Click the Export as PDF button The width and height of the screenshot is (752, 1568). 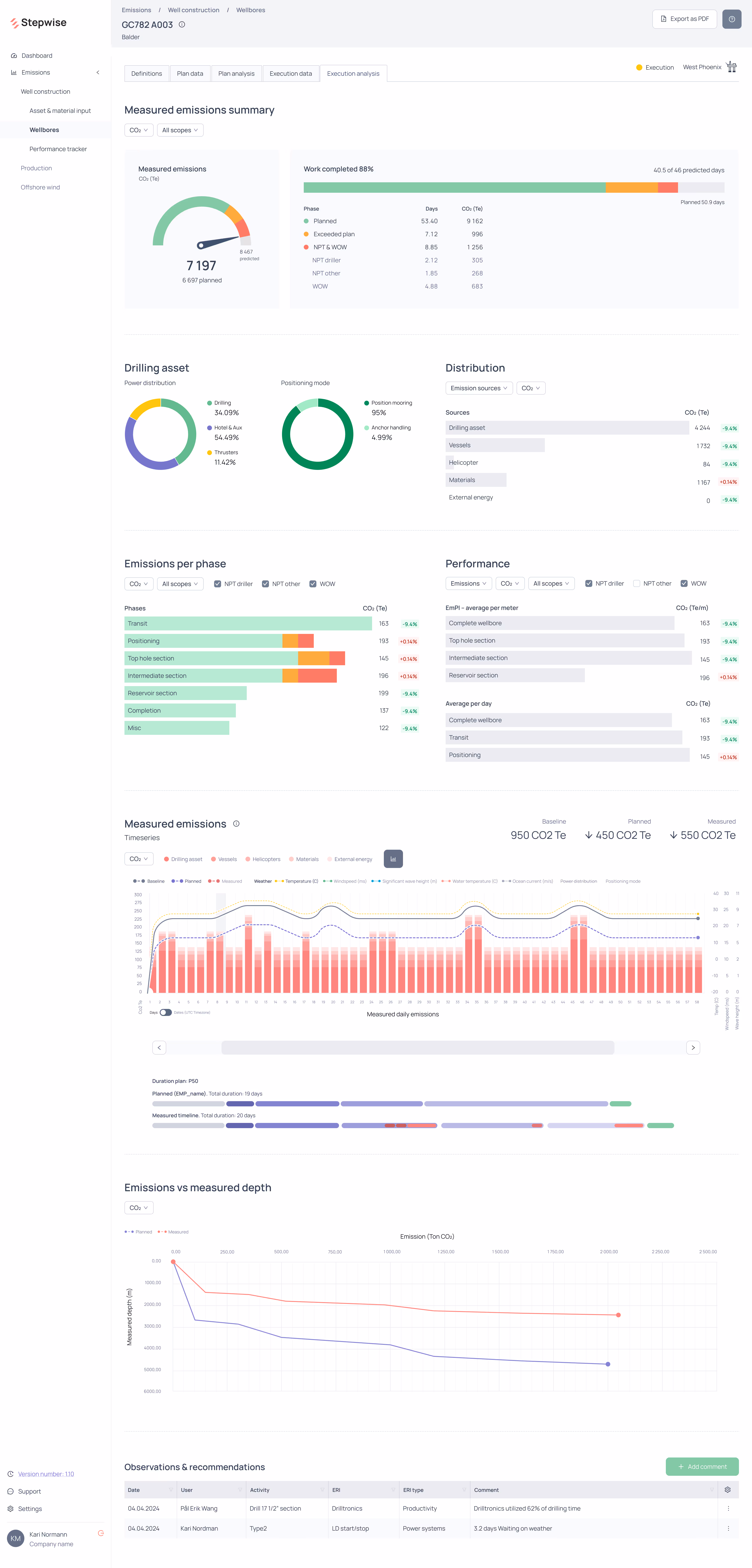(x=684, y=19)
